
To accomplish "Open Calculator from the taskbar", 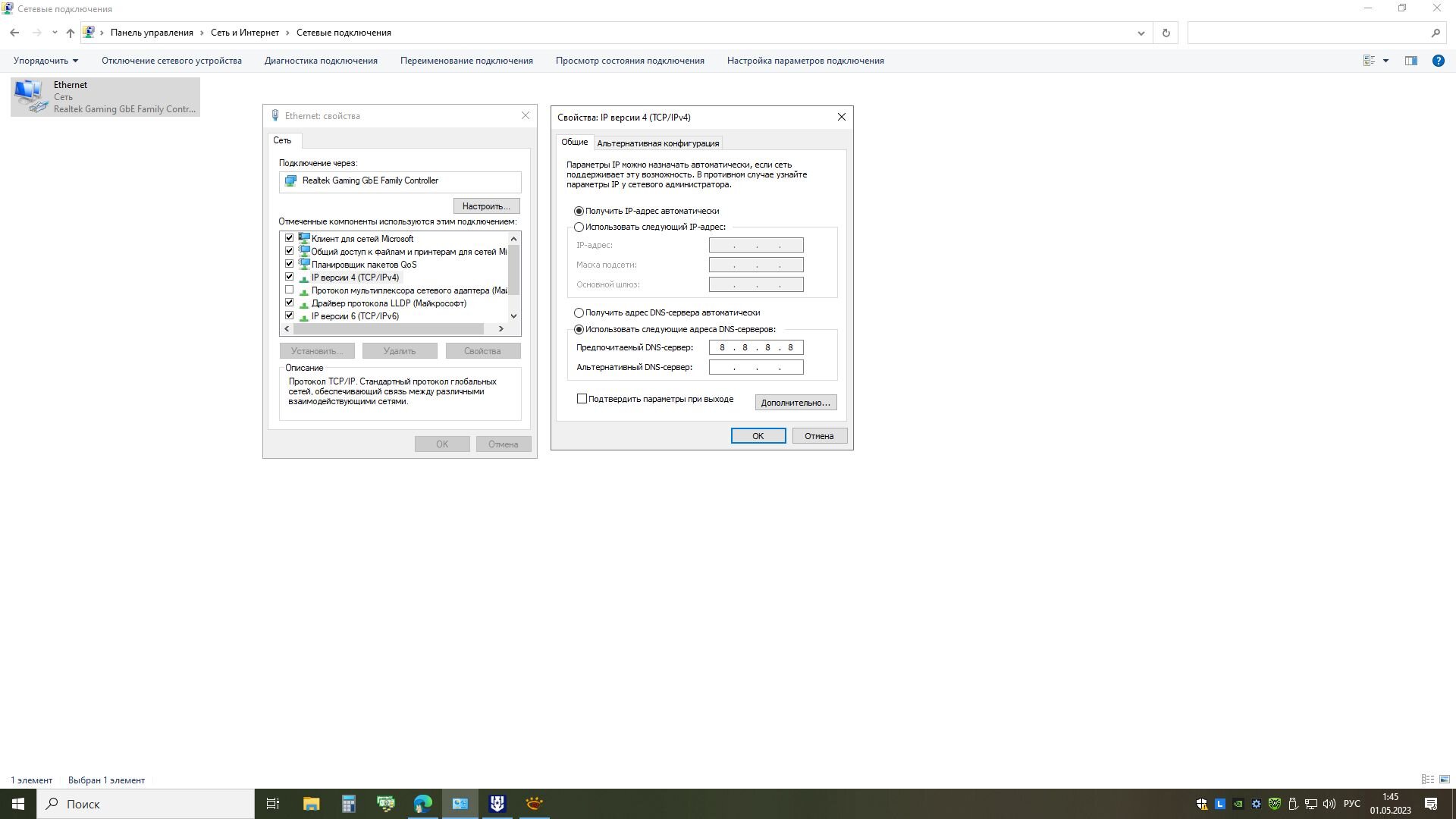I will click(x=348, y=804).
